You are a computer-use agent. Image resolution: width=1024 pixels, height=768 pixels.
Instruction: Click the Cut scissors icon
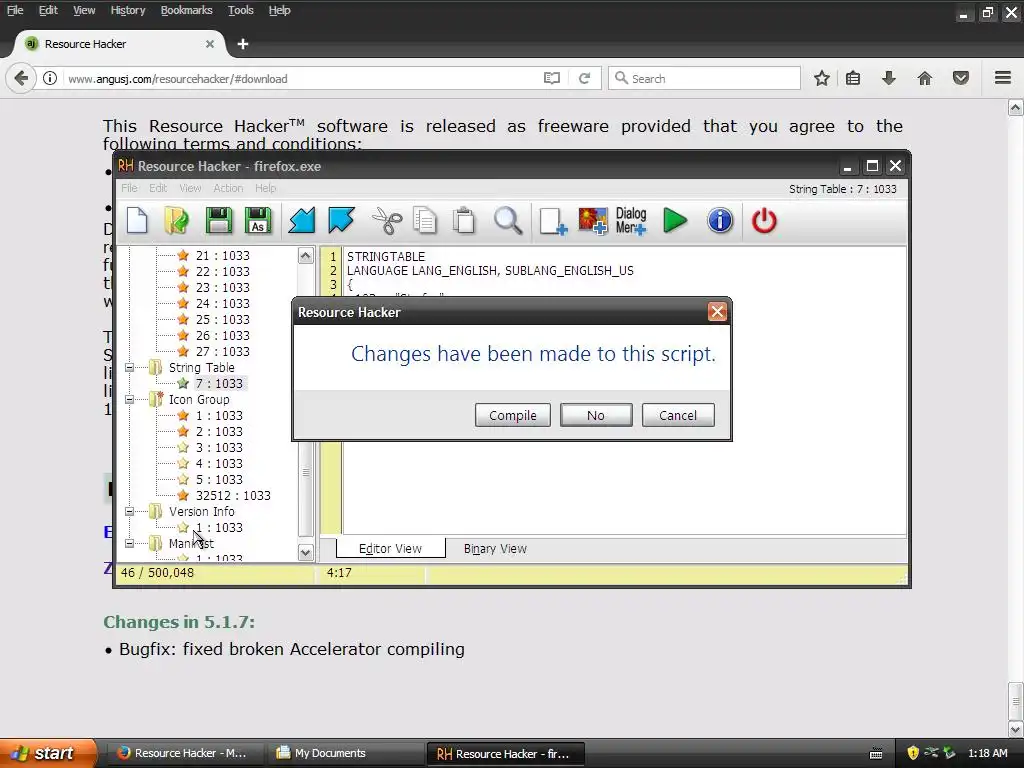click(x=387, y=221)
